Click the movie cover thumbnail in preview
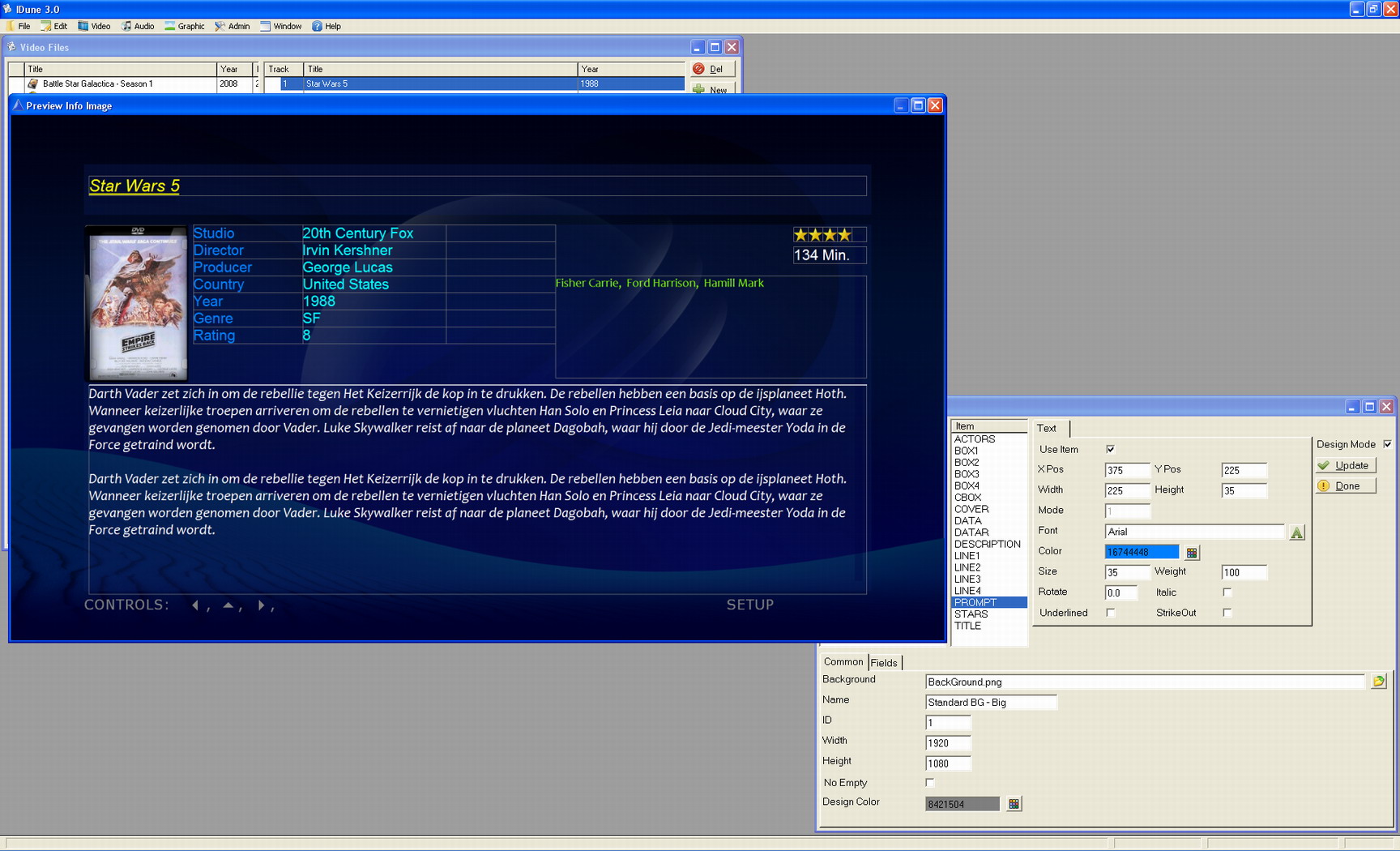Image resolution: width=1400 pixels, height=851 pixels. (138, 302)
